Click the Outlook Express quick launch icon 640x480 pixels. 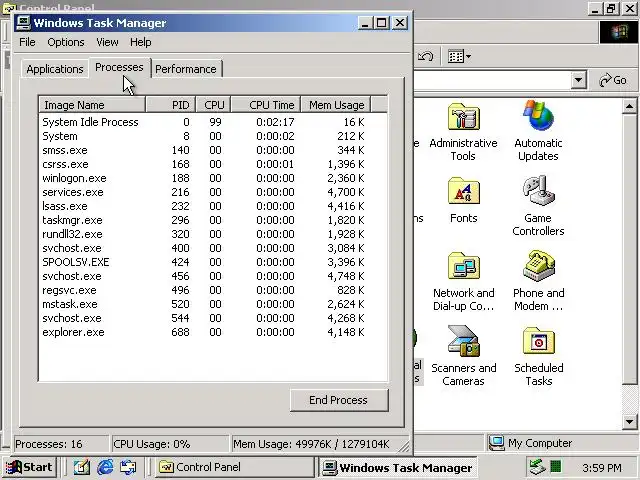pos(128,467)
